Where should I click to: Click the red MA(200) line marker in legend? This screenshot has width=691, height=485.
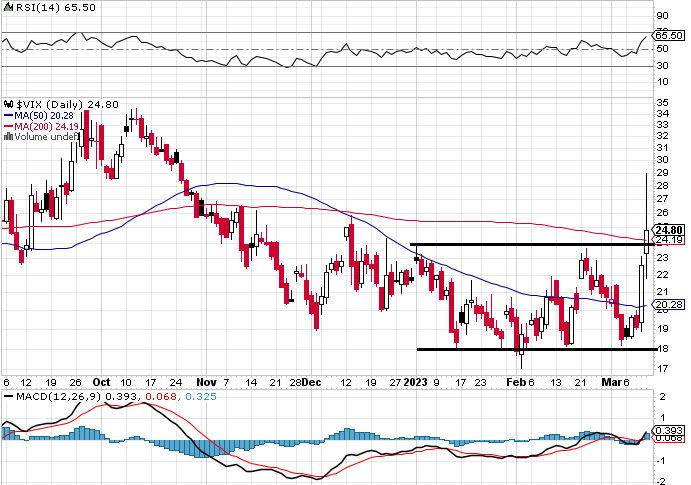pos(7,126)
